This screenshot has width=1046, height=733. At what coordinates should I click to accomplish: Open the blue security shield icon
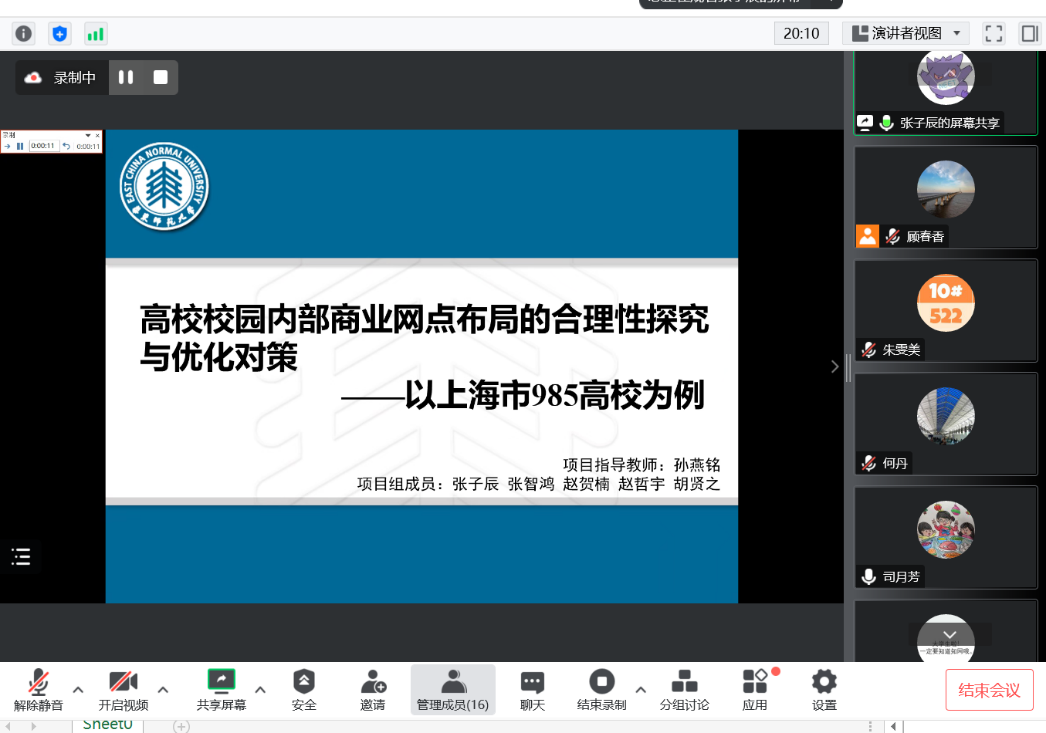click(x=60, y=34)
